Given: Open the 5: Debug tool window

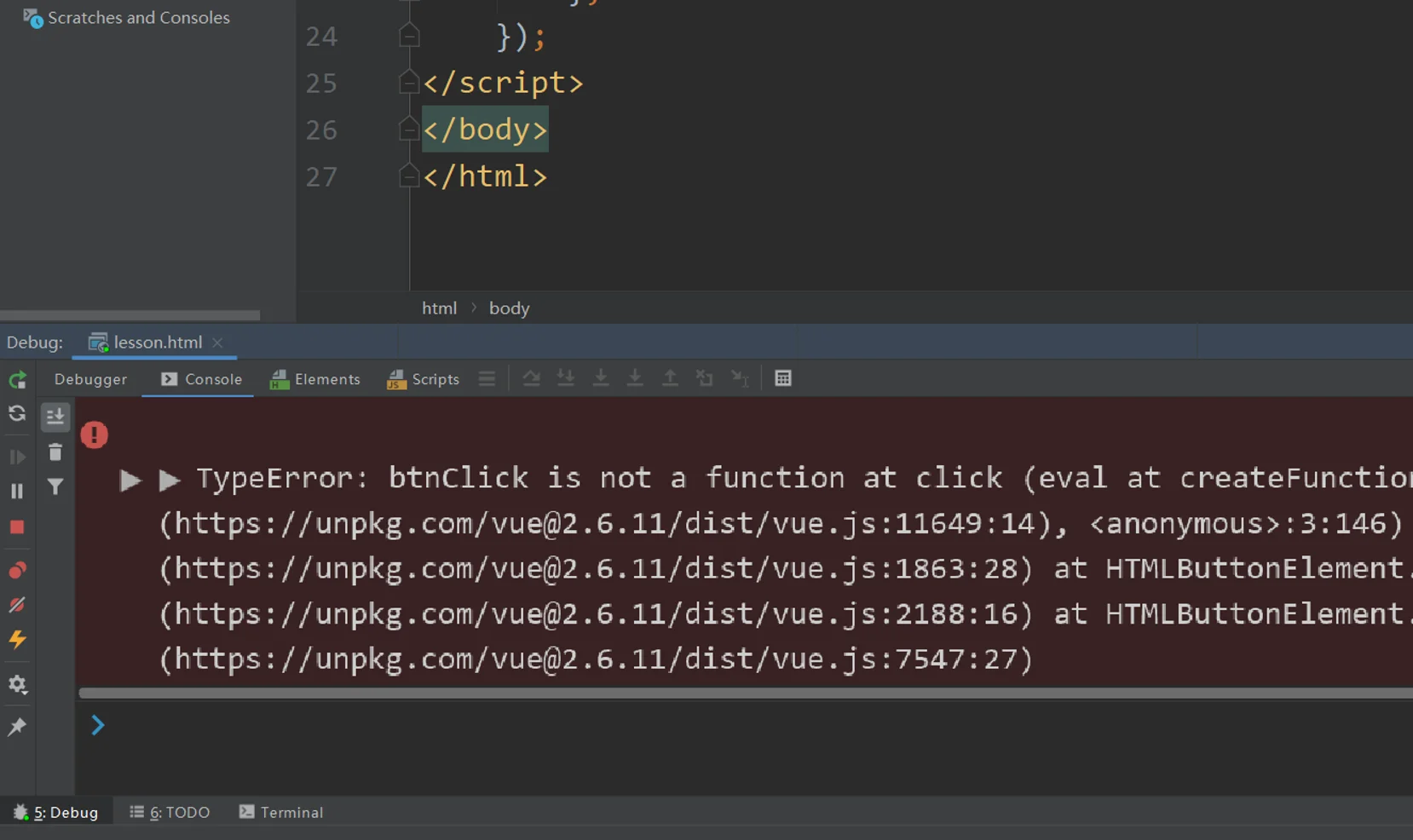Looking at the screenshot, I should point(55,813).
